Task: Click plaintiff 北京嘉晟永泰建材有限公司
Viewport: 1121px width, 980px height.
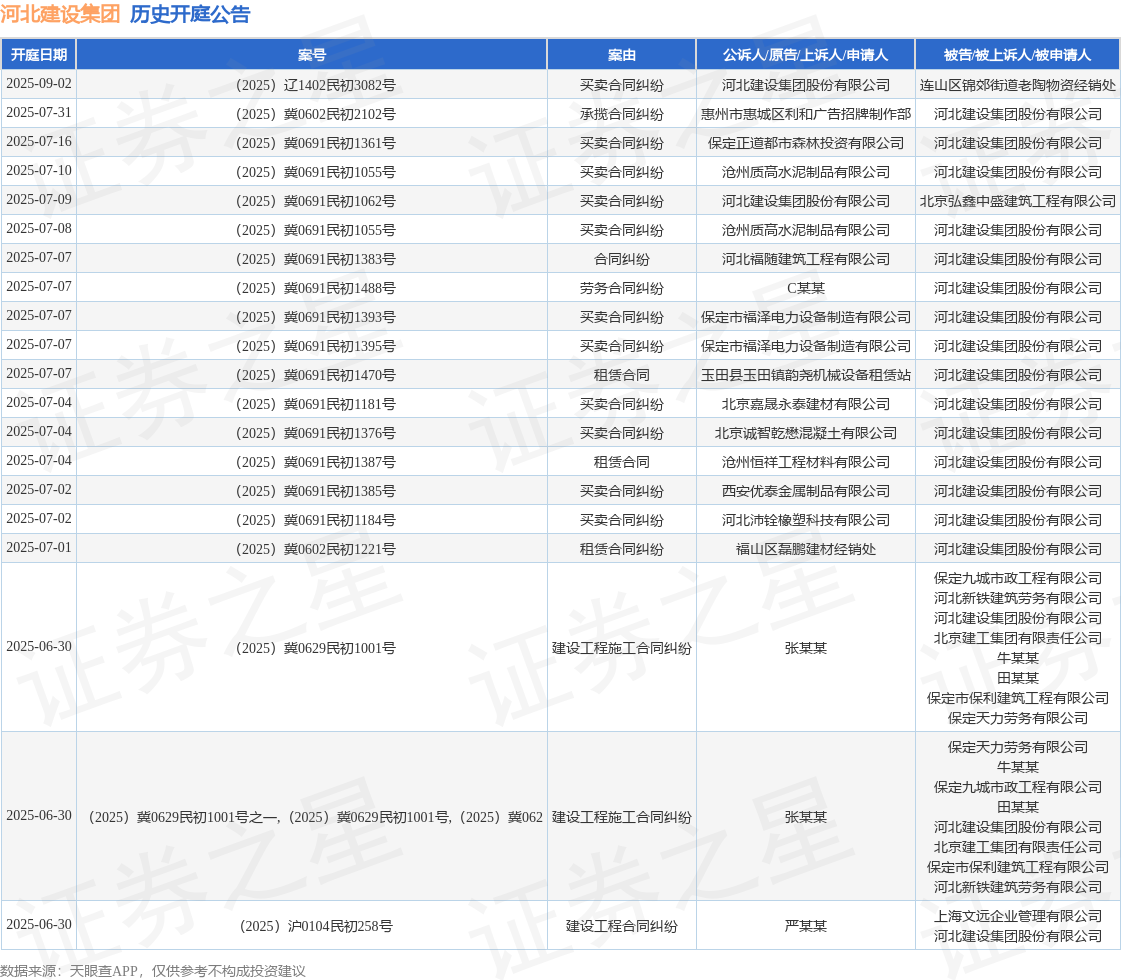Action: pyautogui.click(x=806, y=404)
